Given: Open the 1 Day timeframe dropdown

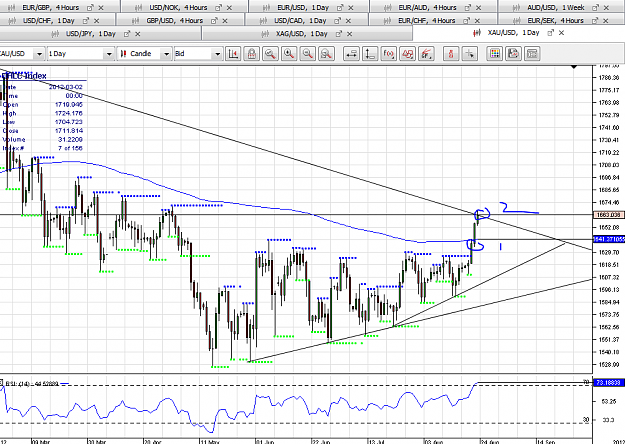Looking at the screenshot, I should [x=109, y=54].
